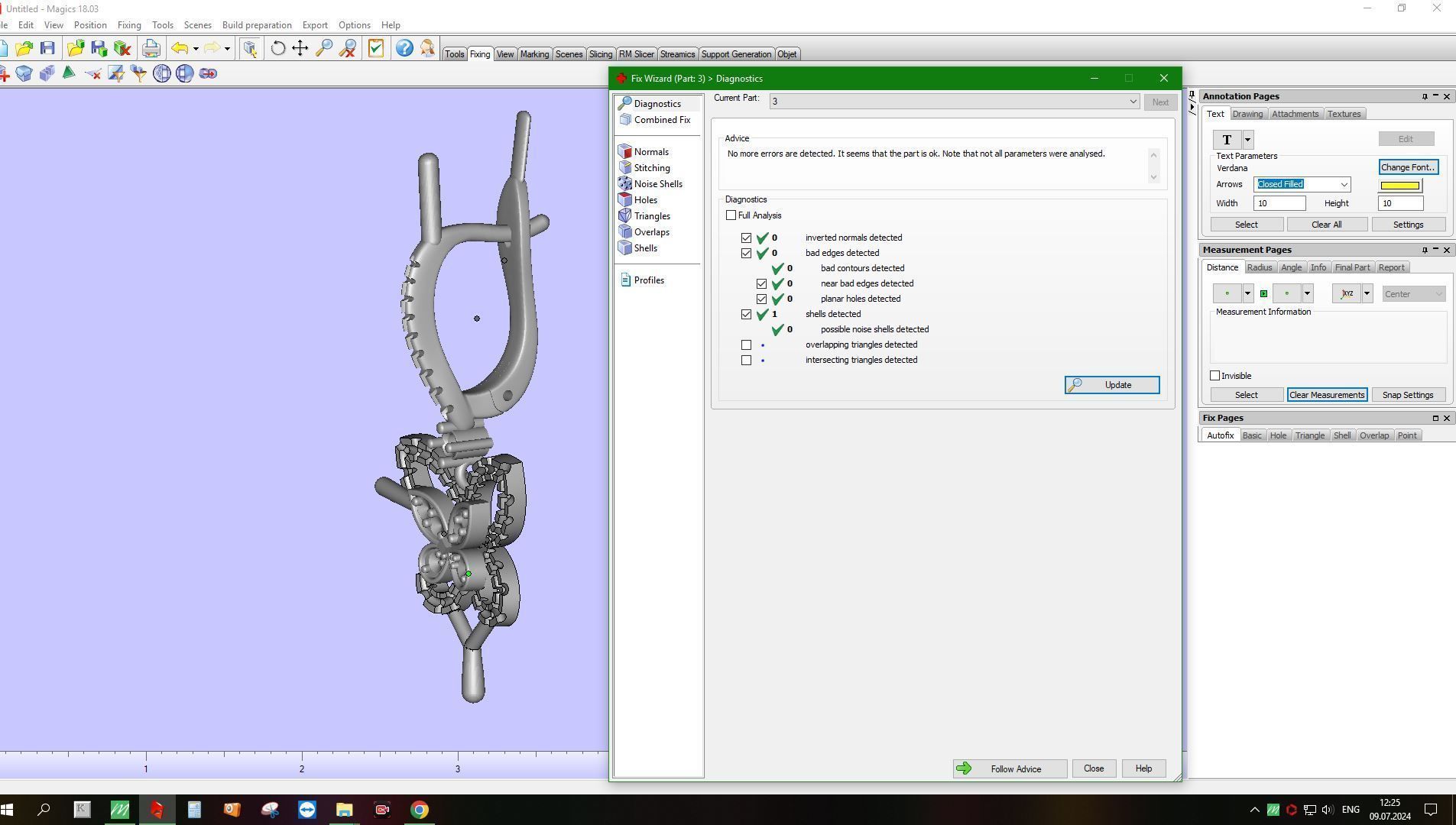Image resolution: width=1456 pixels, height=825 pixels.
Task: Uncheck inverted normals detected checkbox
Action: (x=747, y=238)
